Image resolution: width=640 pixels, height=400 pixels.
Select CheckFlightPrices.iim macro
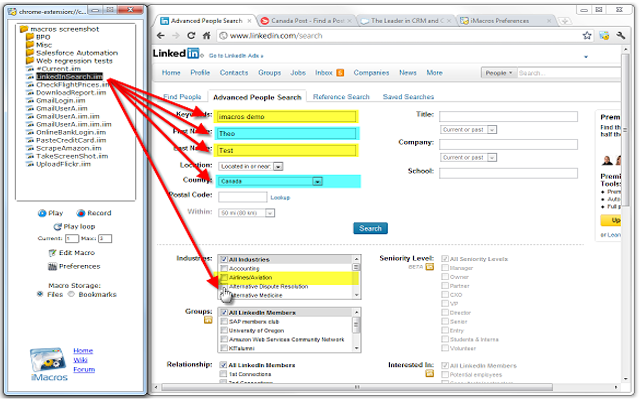tap(72, 84)
